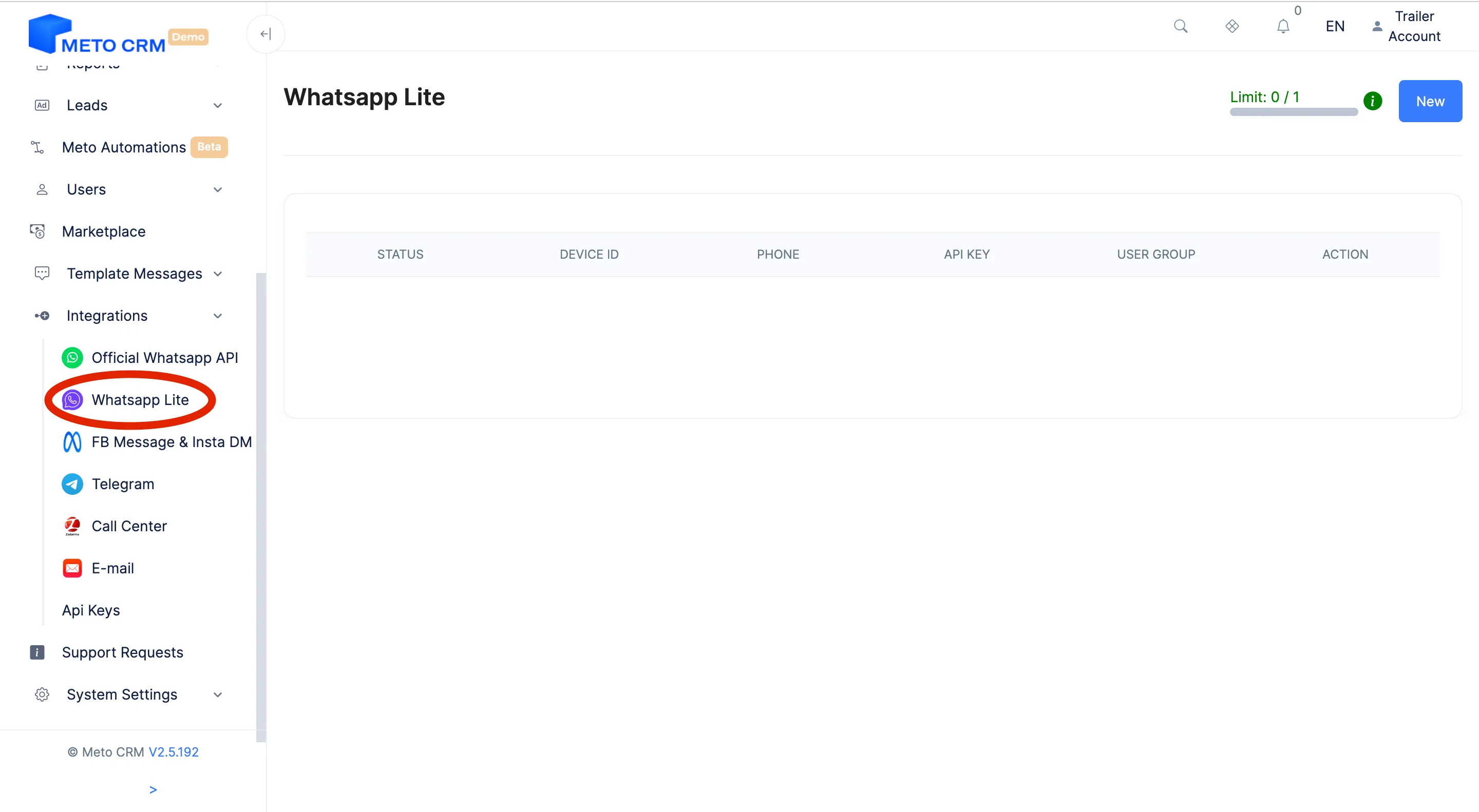Open the search magnifier icon
This screenshot has width=1479, height=812.
click(1181, 26)
